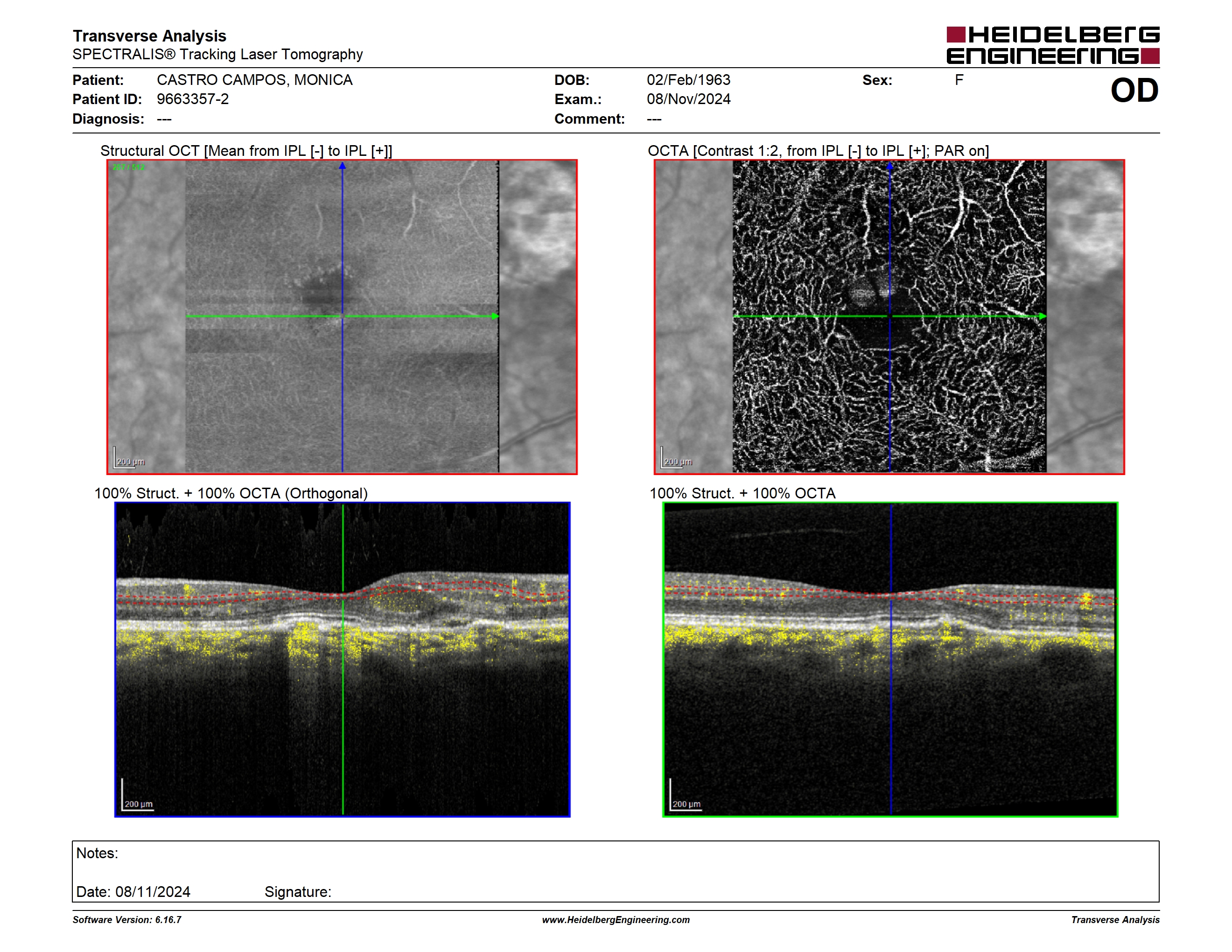Click the Software Version: 6.16.7 footer text
This screenshot has width=1232, height=952.
127,920
